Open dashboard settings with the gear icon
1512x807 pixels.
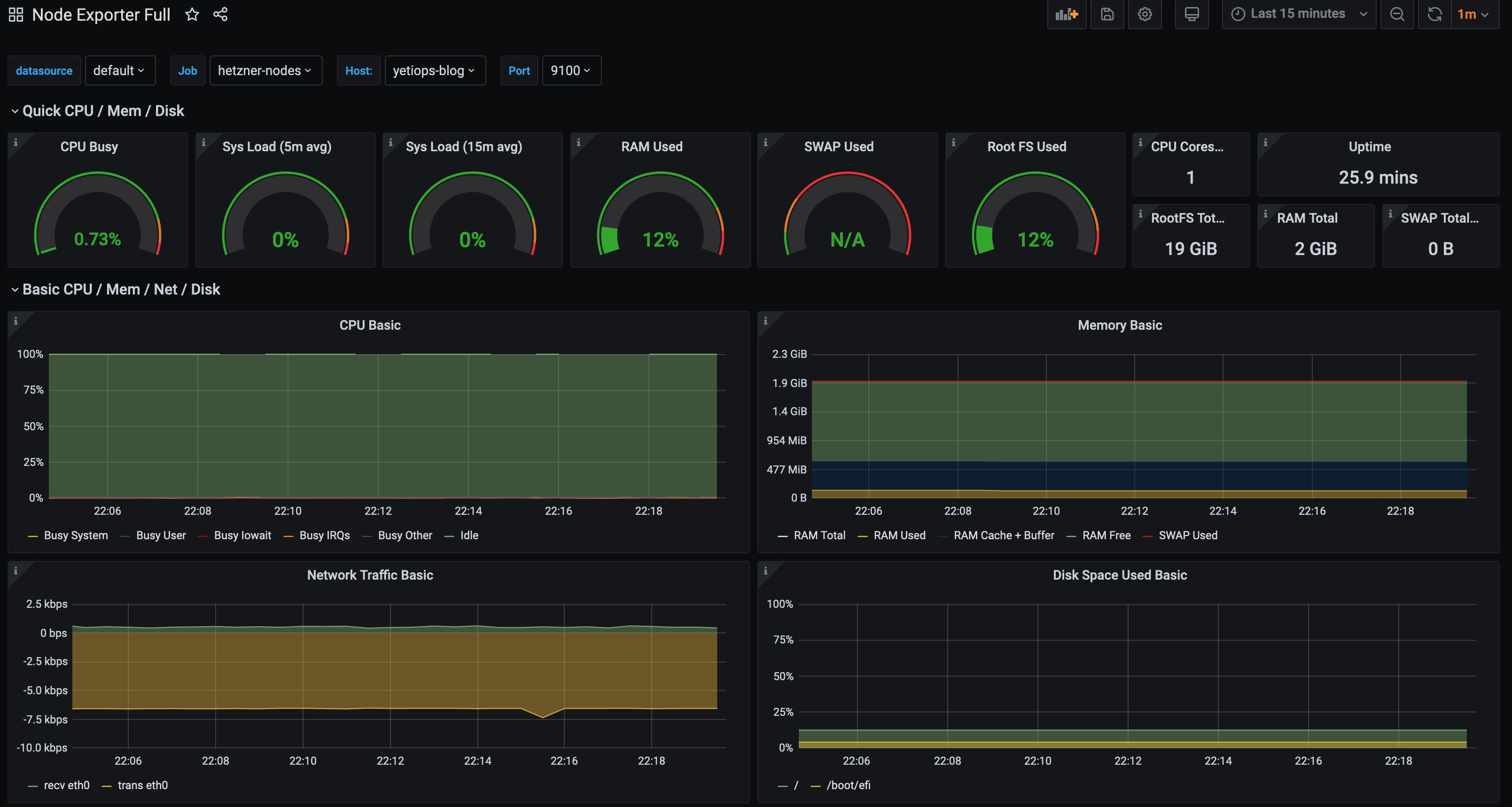coord(1145,14)
